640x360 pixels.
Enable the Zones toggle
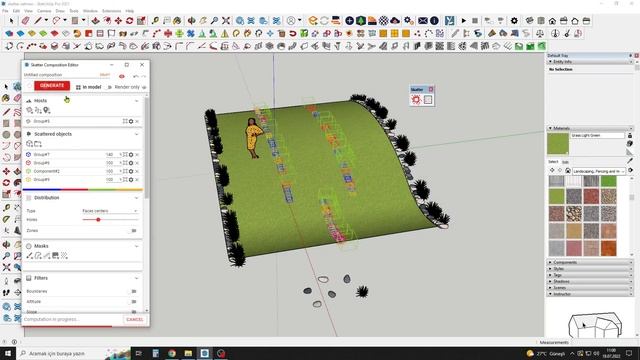[133, 231]
